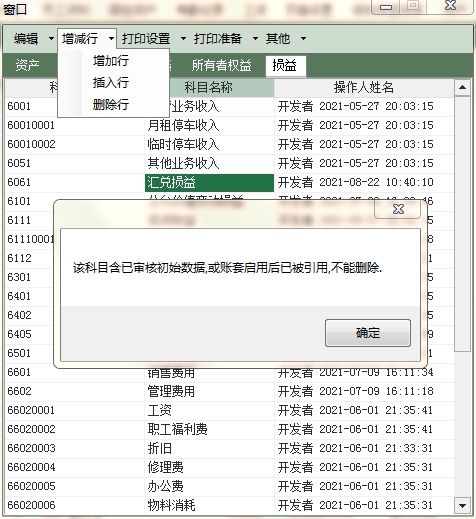Viewport: 476px width, 519px height.
Task: Click account code 66020004
Action: (x=31, y=467)
